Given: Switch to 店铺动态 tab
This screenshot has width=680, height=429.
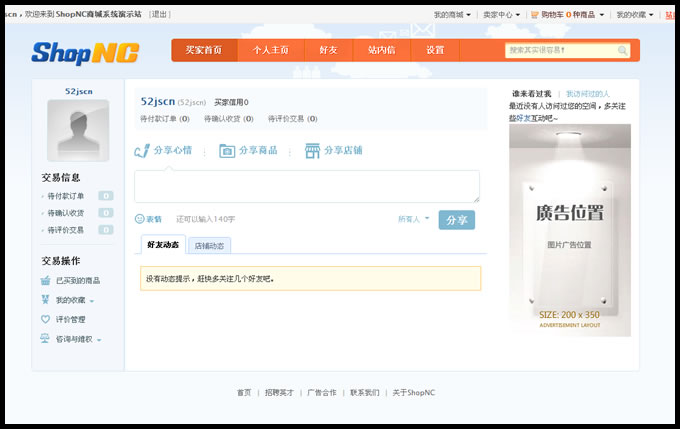Looking at the screenshot, I should (x=209, y=246).
